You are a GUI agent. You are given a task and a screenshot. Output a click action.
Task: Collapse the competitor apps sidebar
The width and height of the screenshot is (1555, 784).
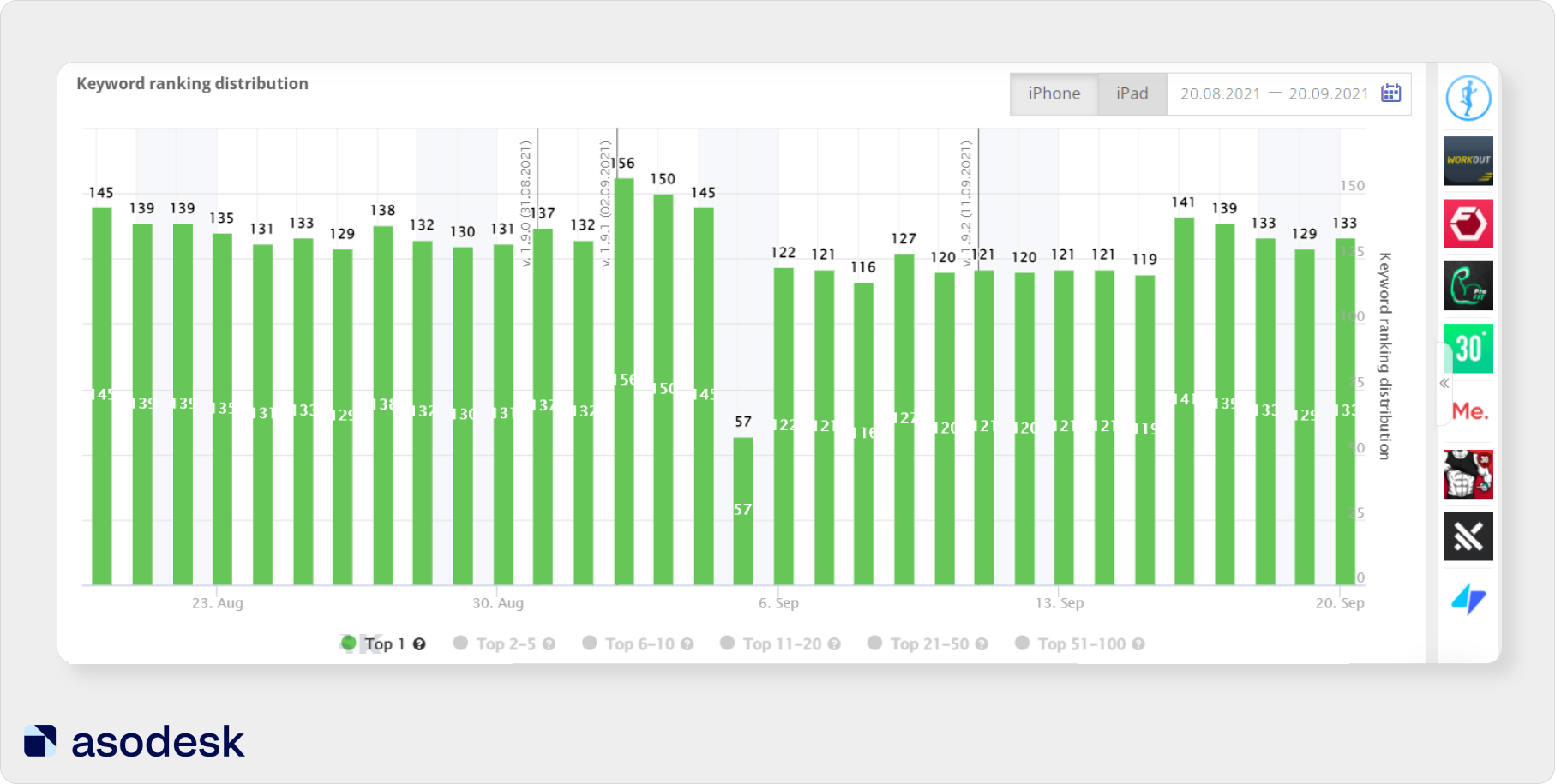[x=1444, y=383]
